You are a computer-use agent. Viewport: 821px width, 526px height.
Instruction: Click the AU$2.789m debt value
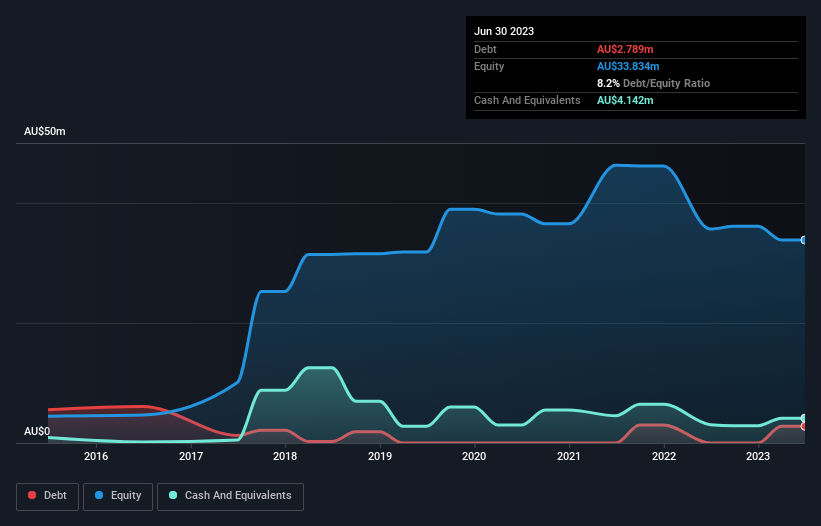[x=625, y=49]
